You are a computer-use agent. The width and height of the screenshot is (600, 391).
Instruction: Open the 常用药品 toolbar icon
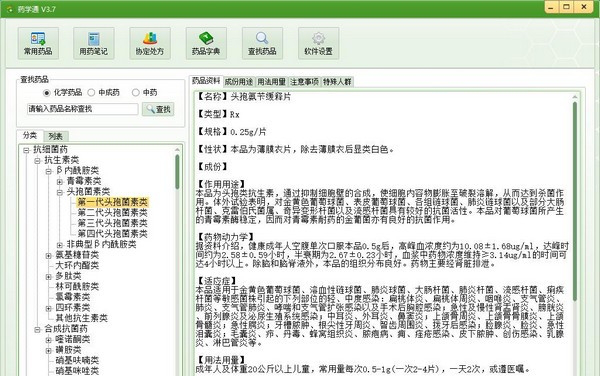38,43
